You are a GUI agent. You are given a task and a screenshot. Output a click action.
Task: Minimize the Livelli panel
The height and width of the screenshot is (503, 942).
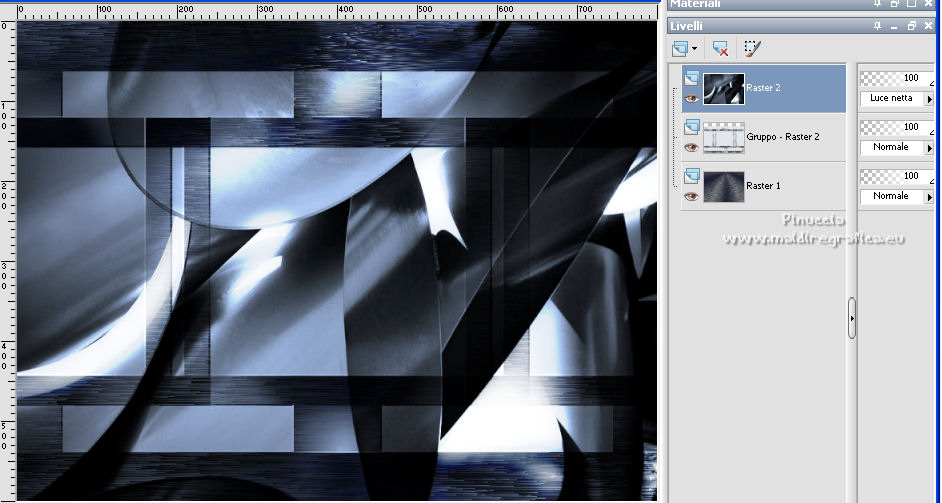(x=895, y=26)
